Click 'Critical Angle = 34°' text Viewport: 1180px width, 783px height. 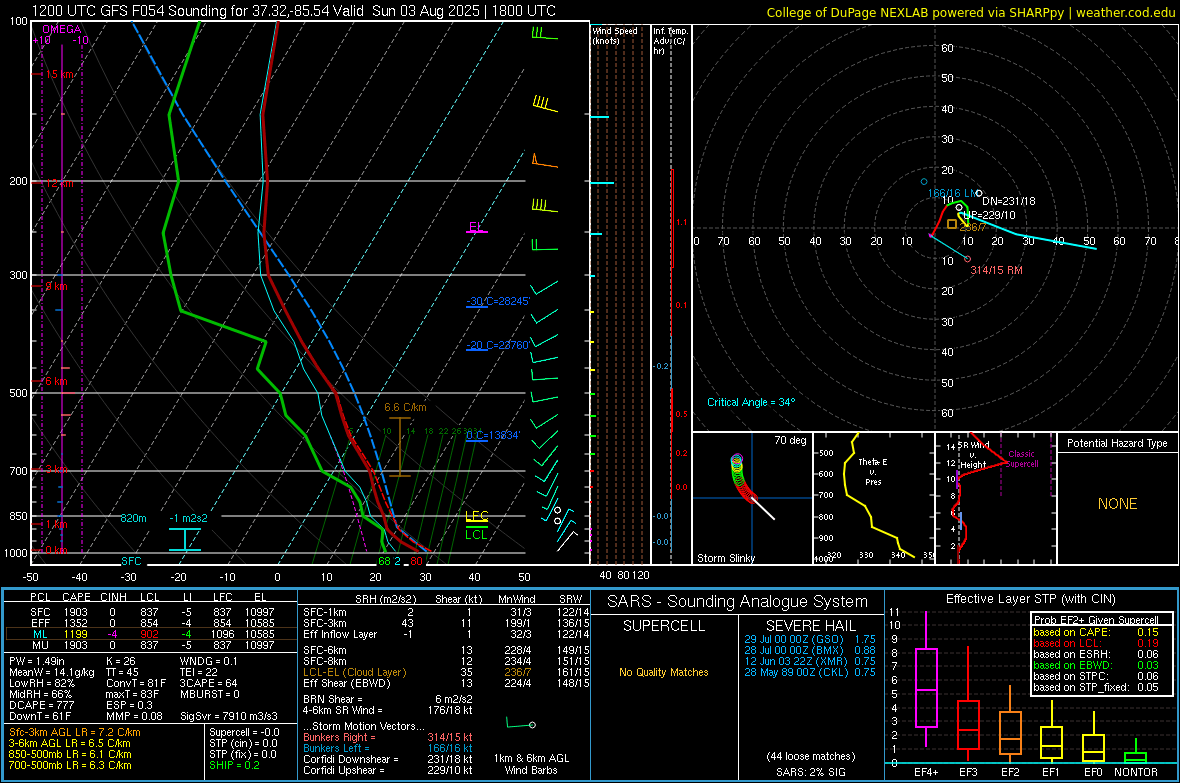(750, 402)
